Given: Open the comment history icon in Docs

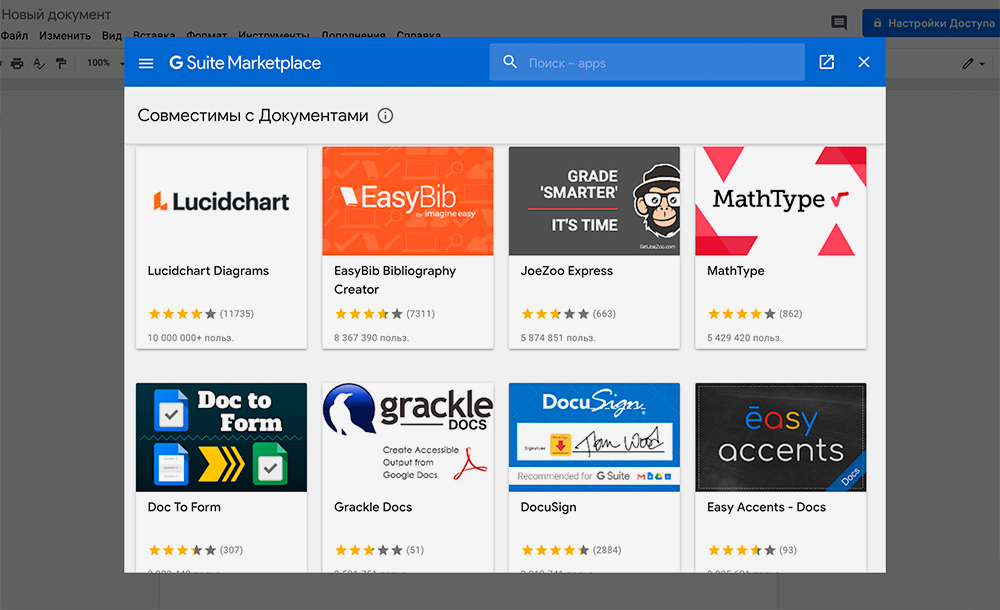Looking at the screenshot, I should [839, 23].
